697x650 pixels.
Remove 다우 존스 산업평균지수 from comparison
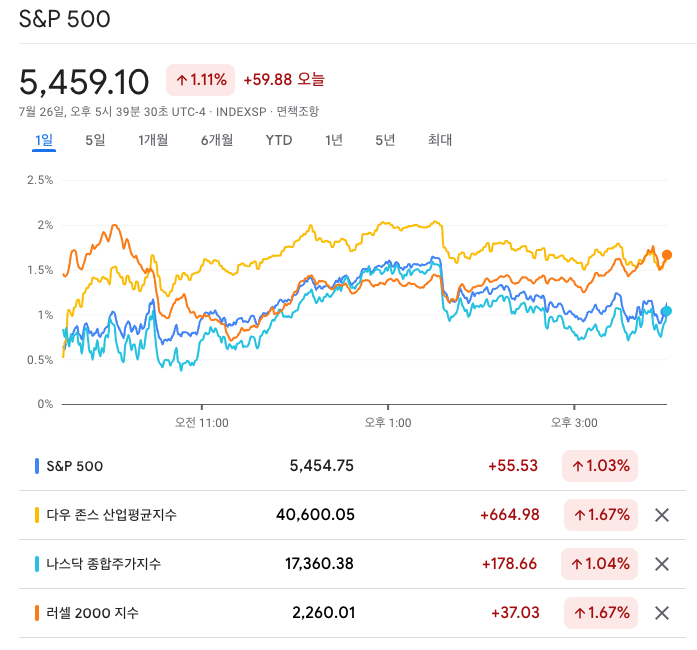662,515
